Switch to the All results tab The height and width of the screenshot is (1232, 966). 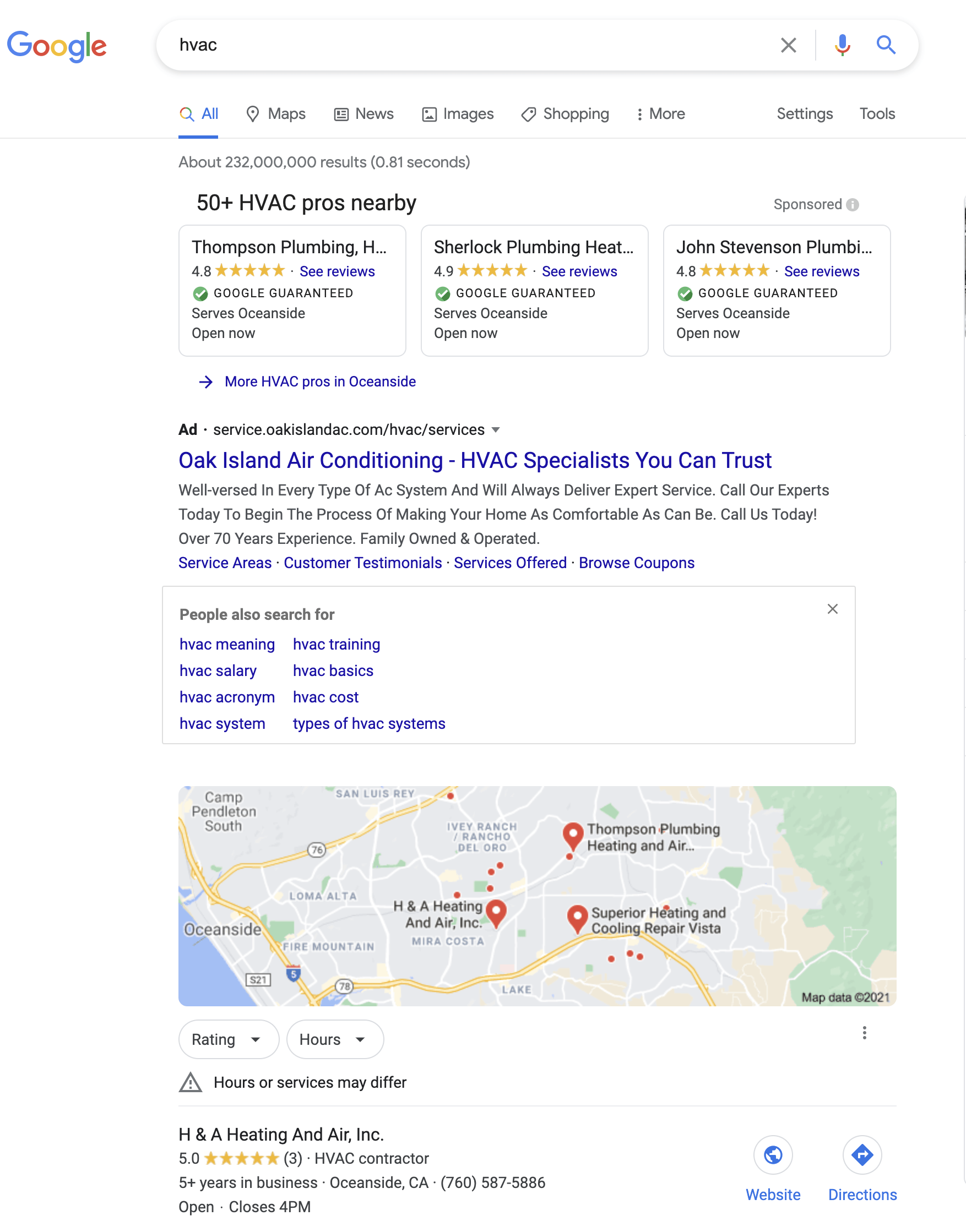click(x=198, y=114)
